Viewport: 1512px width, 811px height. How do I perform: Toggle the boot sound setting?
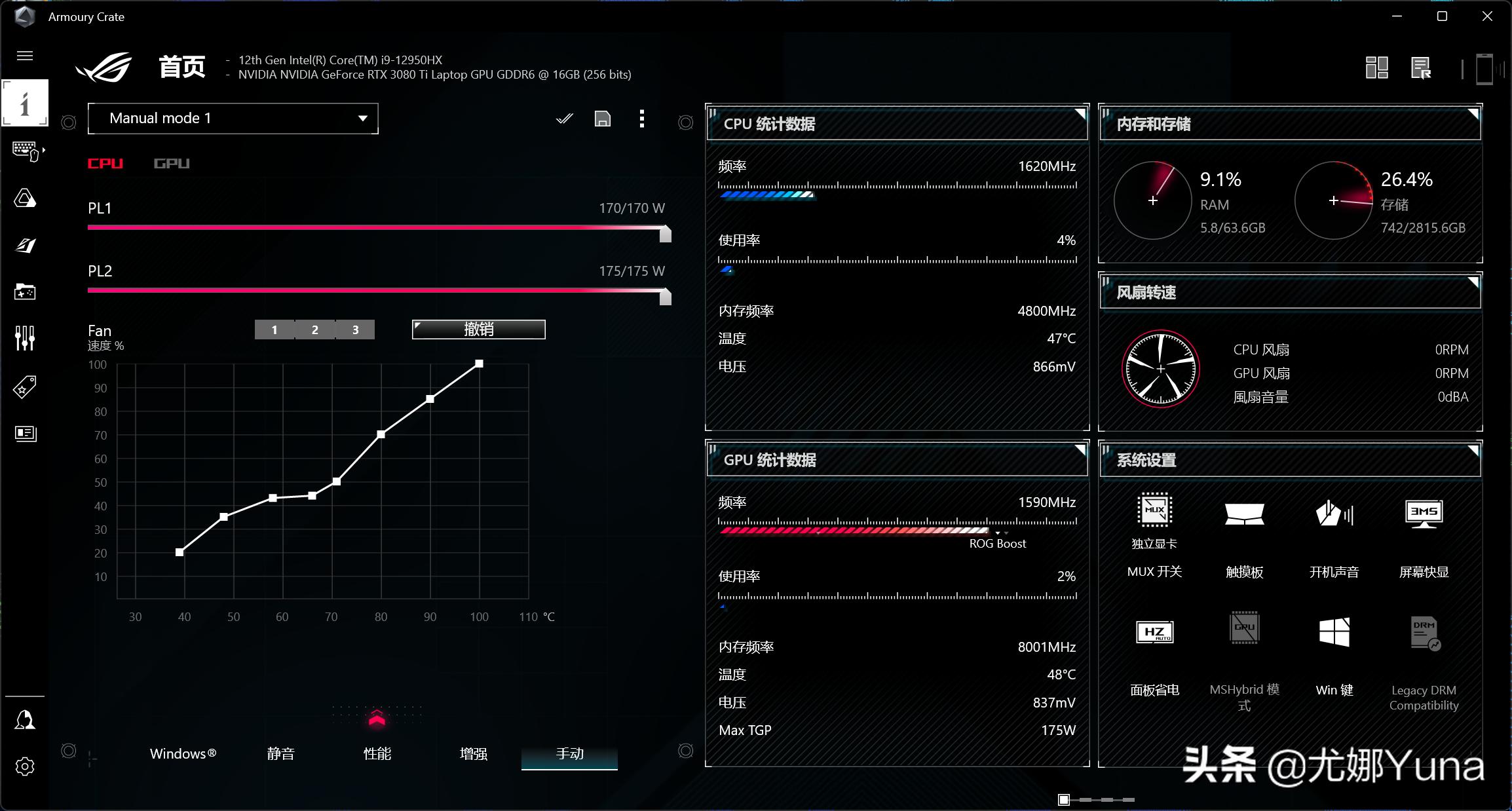click(x=1334, y=514)
